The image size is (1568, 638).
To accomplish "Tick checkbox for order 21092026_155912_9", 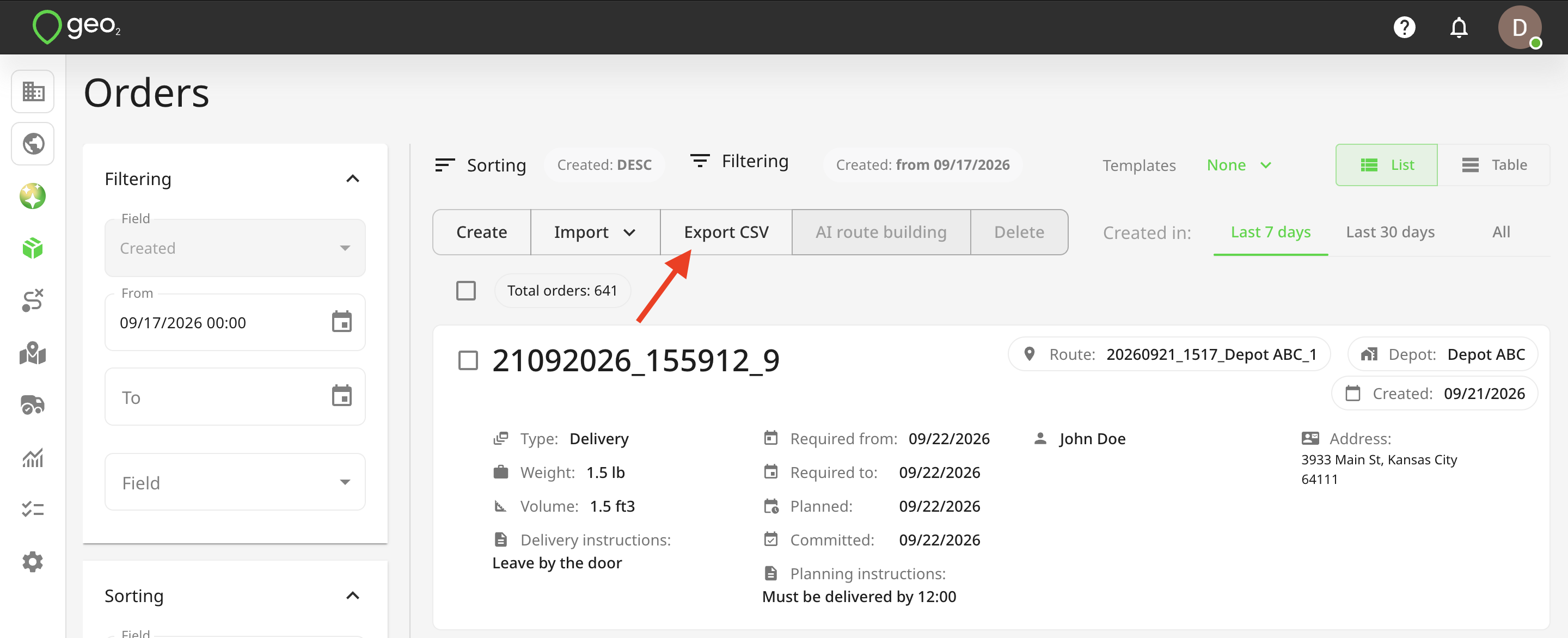I will pyautogui.click(x=468, y=360).
